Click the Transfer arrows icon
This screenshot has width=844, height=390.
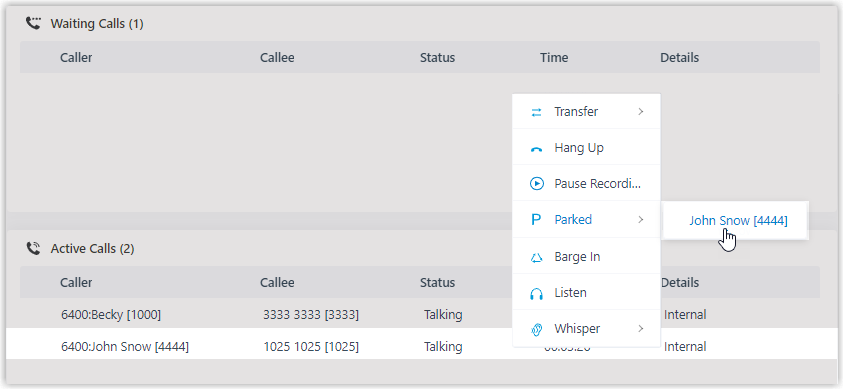click(536, 112)
